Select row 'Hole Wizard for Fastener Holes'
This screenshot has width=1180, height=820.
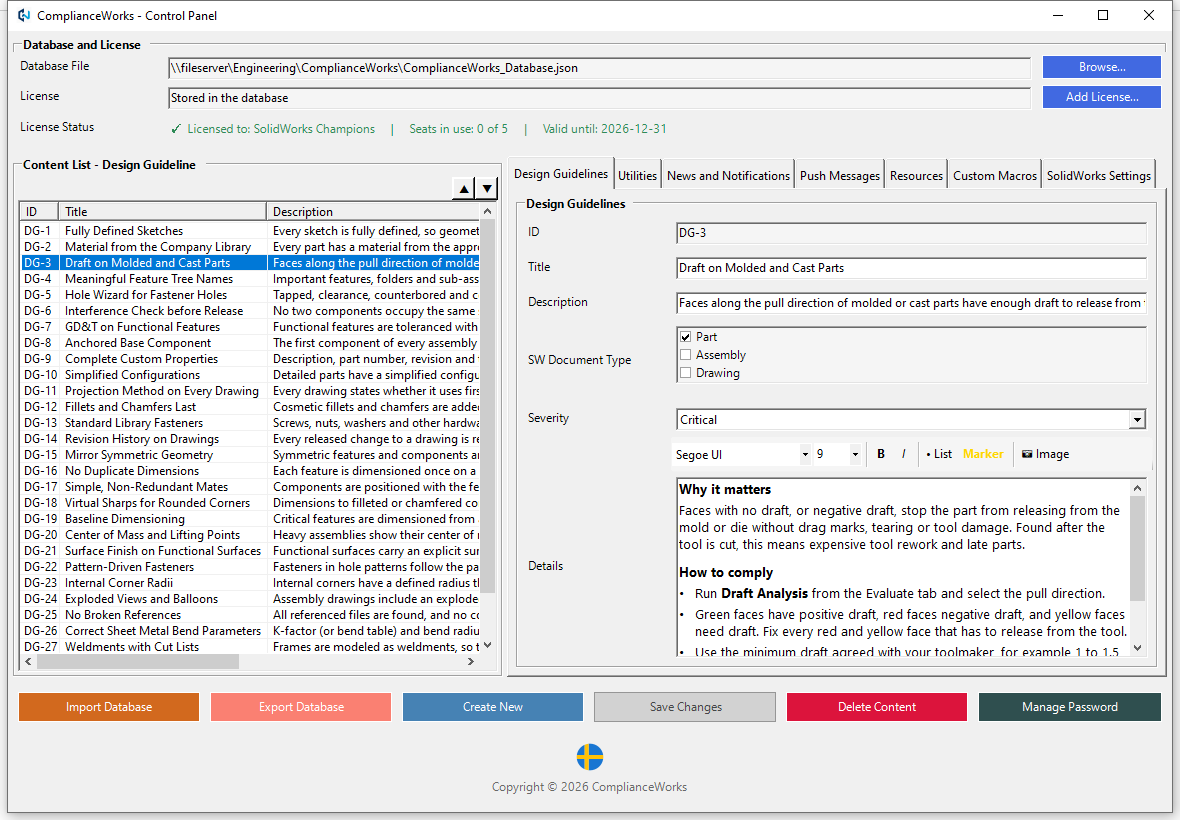(250, 295)
